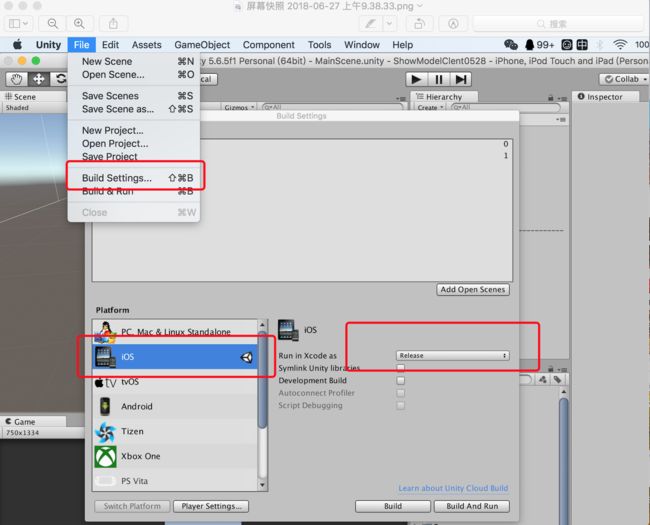The height and width of the screenshot is (525, 650).
Task: Open Learn about Unity Cloud Build link
Action: point(453,488)
